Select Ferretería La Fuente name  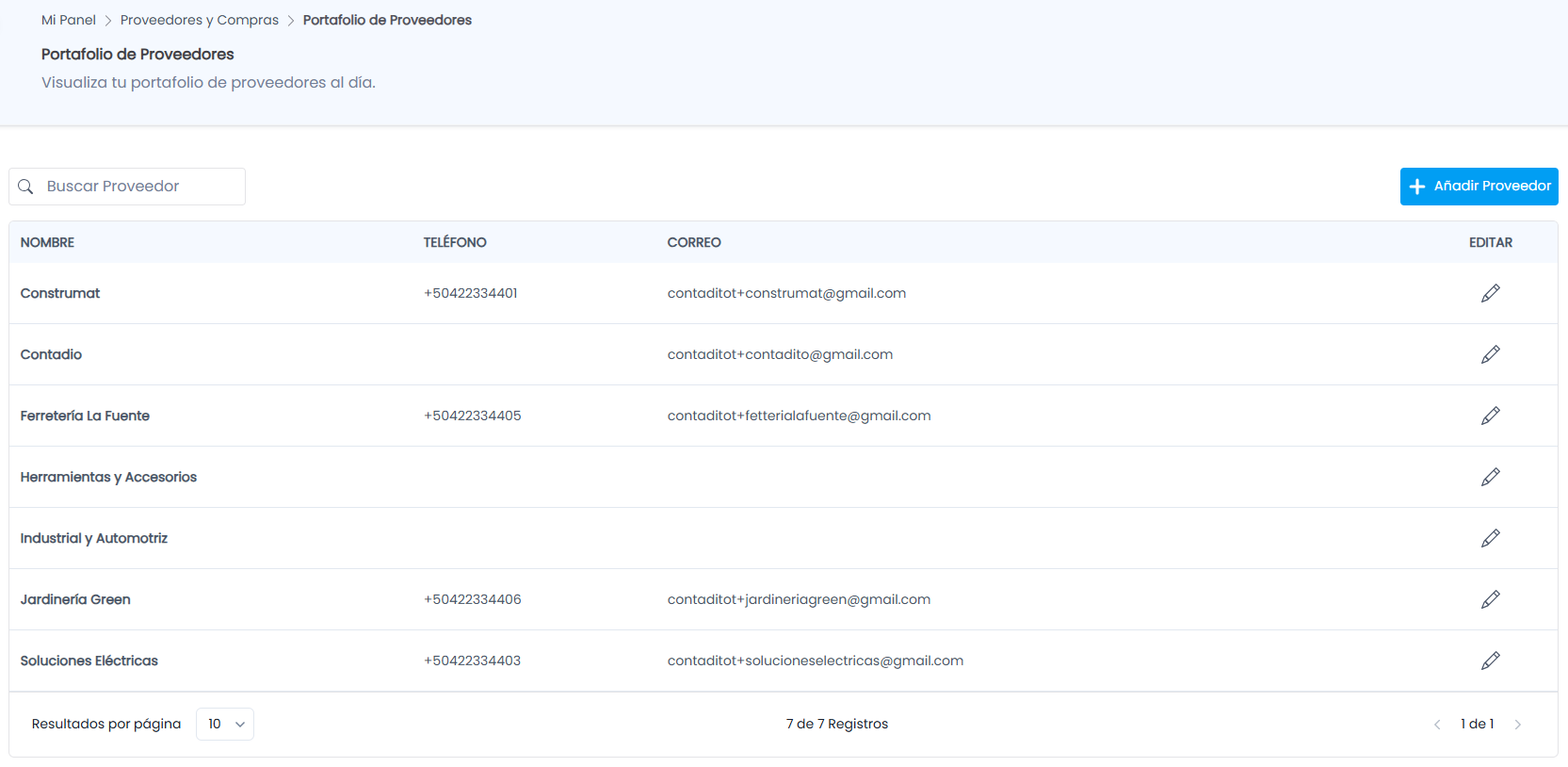click(x=85, y=416)
